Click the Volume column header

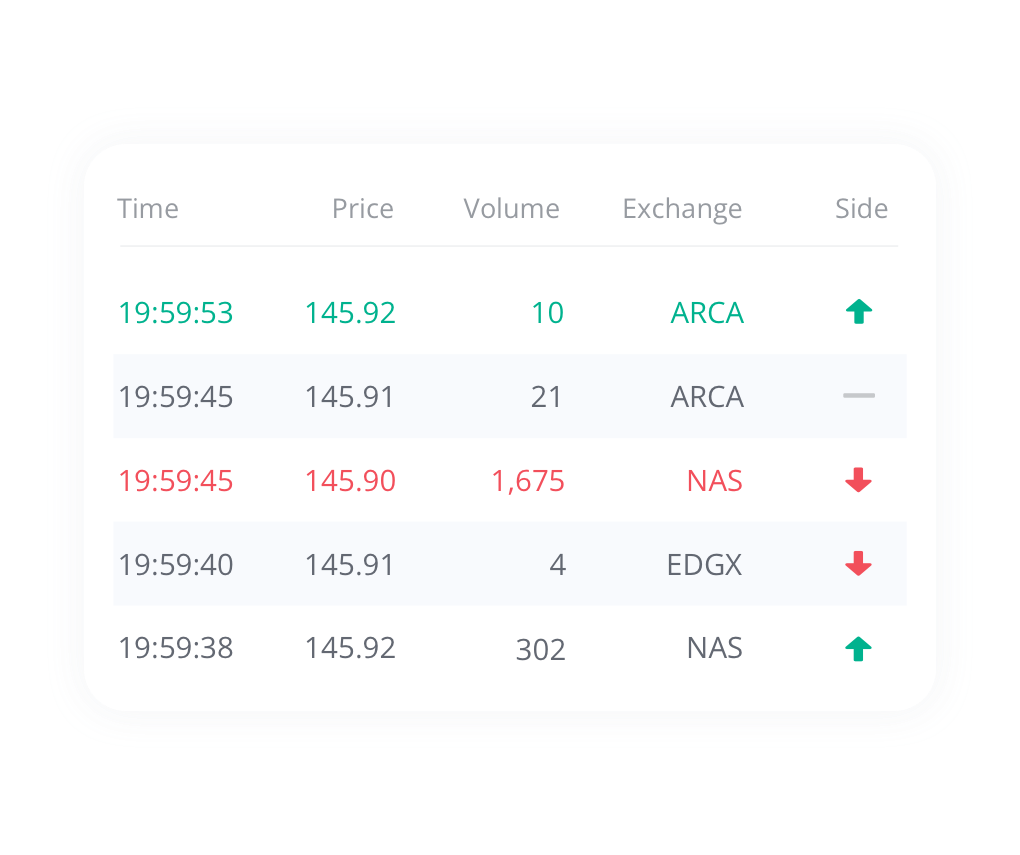(511, 209)
